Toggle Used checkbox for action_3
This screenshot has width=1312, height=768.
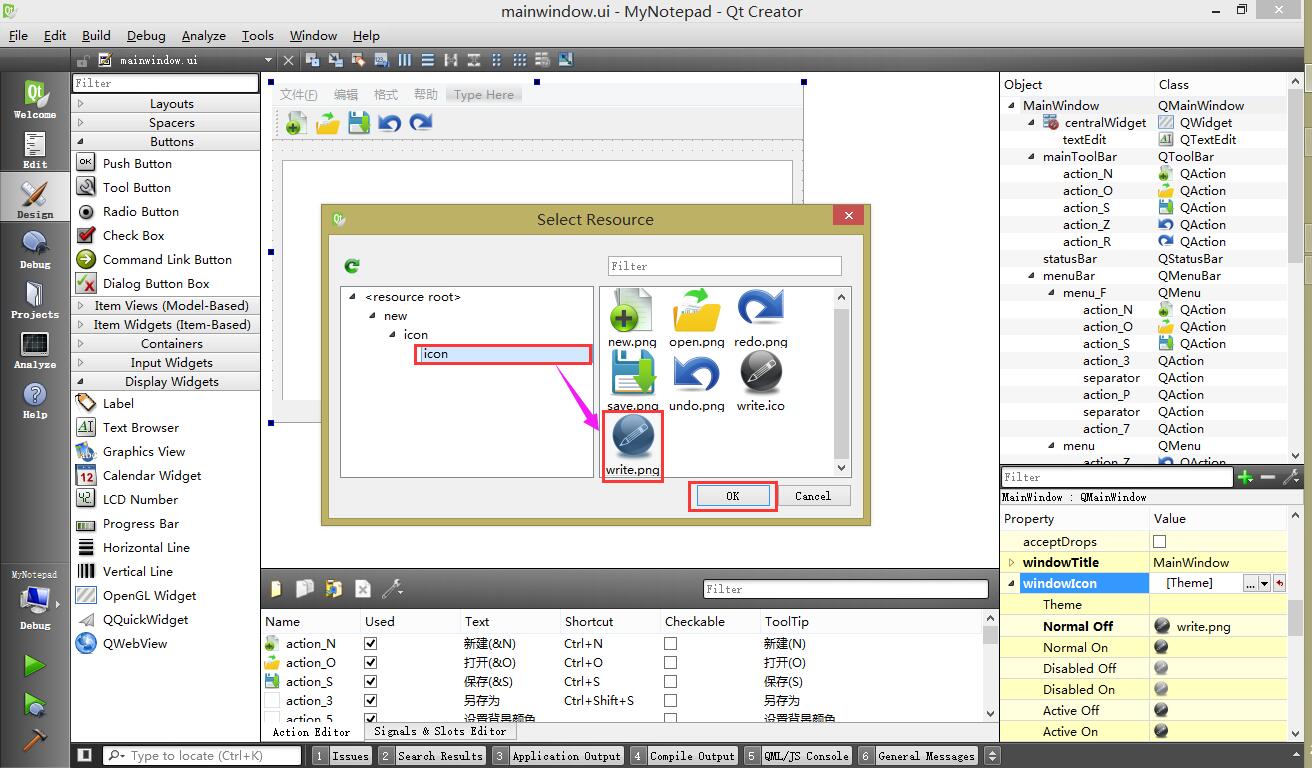371,701
